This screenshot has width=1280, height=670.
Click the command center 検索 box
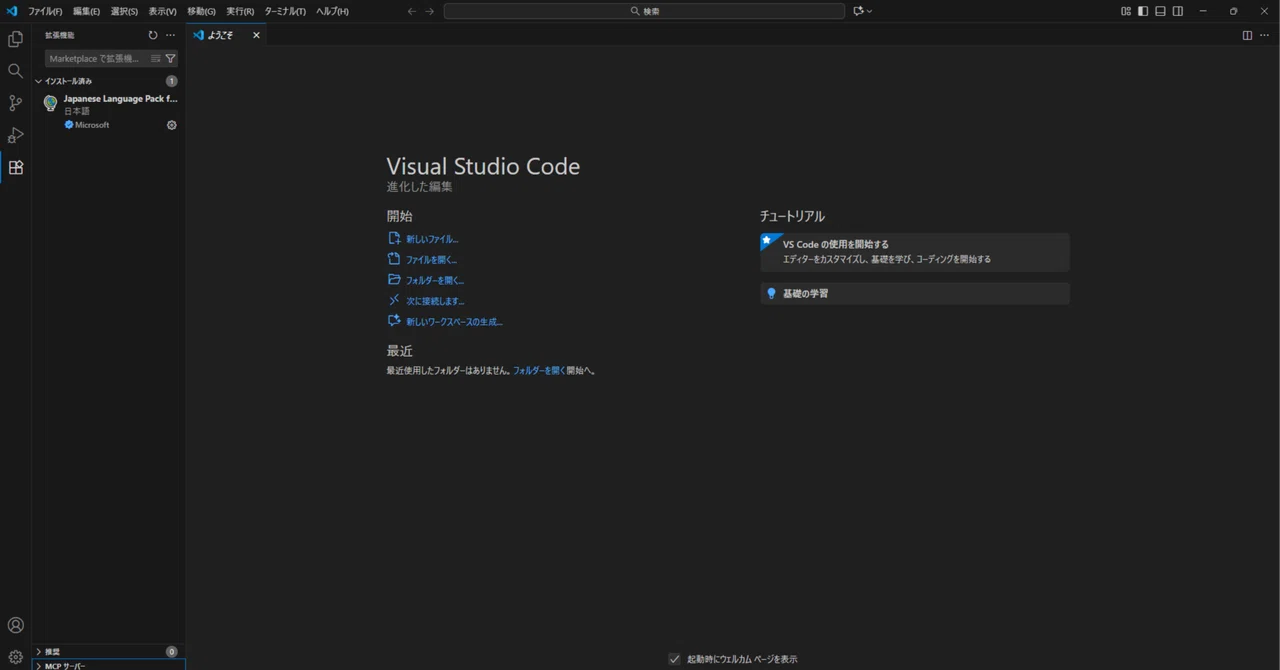(644, 11)
